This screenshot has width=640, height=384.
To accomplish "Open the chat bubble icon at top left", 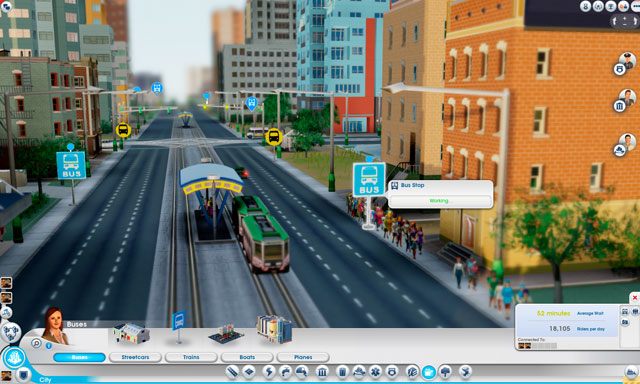I will click(6, 7).
